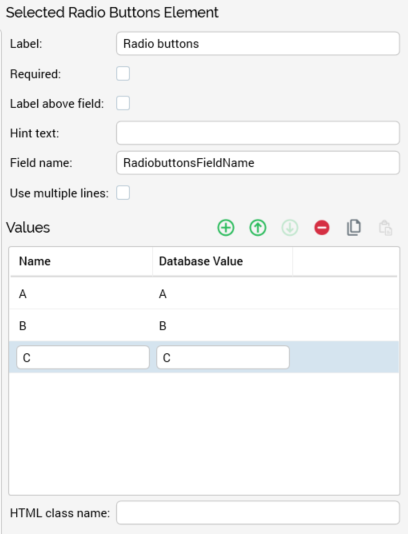Image resolution: width=408 pixels, height=534 pixels.
Task: Click the greyed move-down arrow icon
Action: click(x=290, y=227)
